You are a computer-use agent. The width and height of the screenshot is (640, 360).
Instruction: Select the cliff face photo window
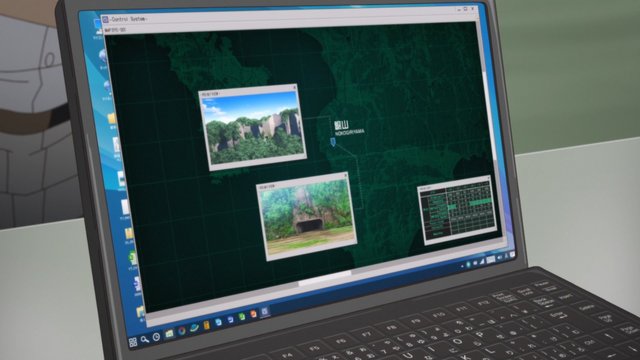[x=253, y=127]
